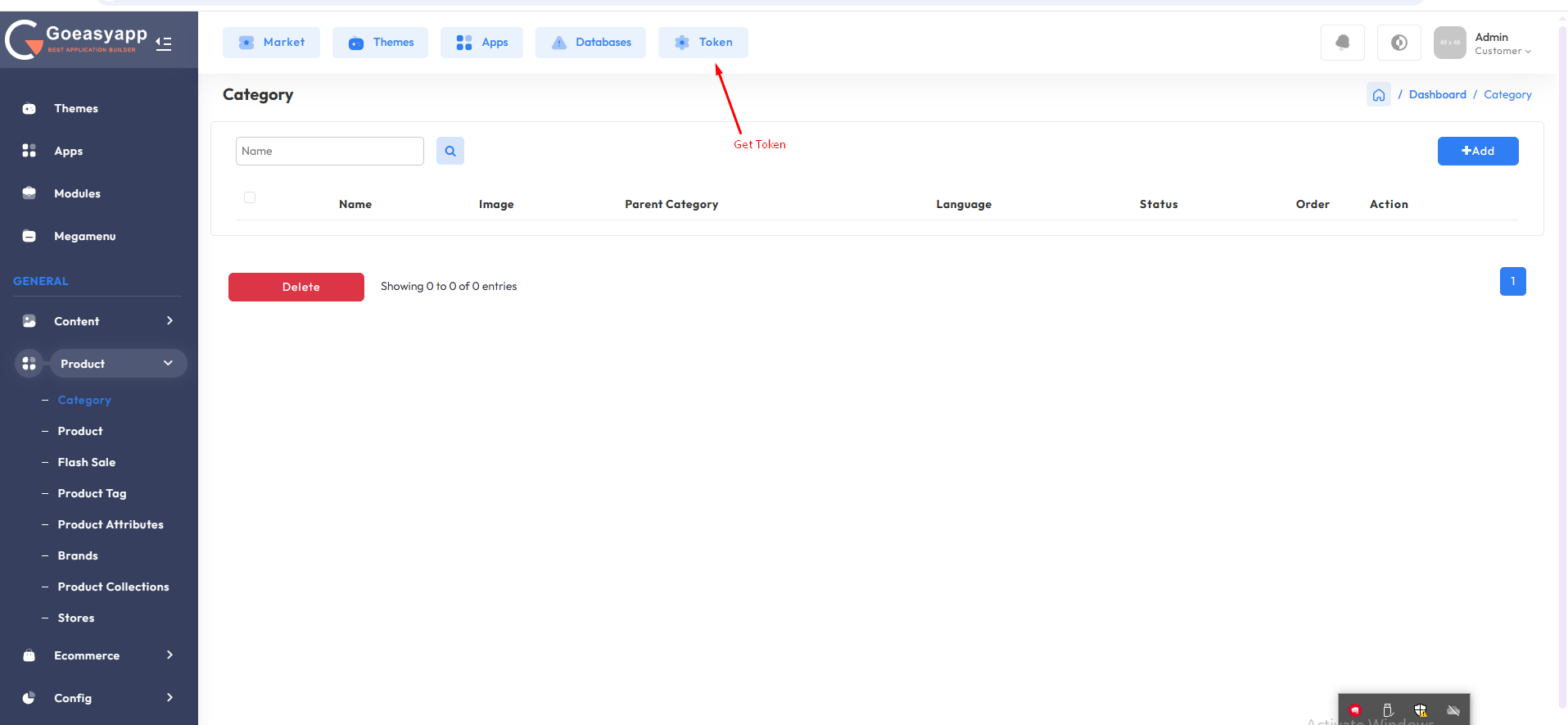
Task: Click the blue Add button
Action: tap(1477, 151)
